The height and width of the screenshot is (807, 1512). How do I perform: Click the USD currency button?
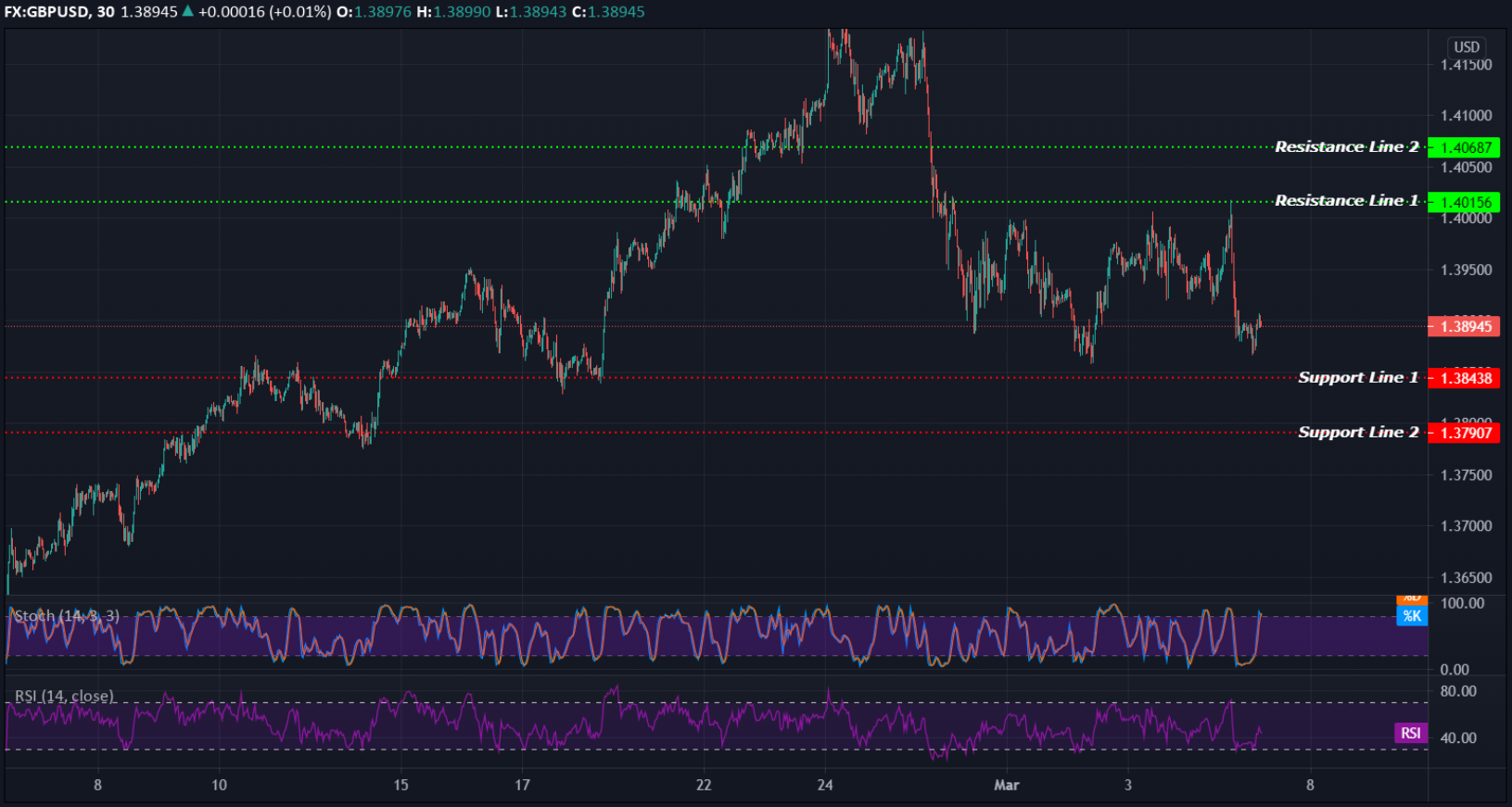[1467, 46]
